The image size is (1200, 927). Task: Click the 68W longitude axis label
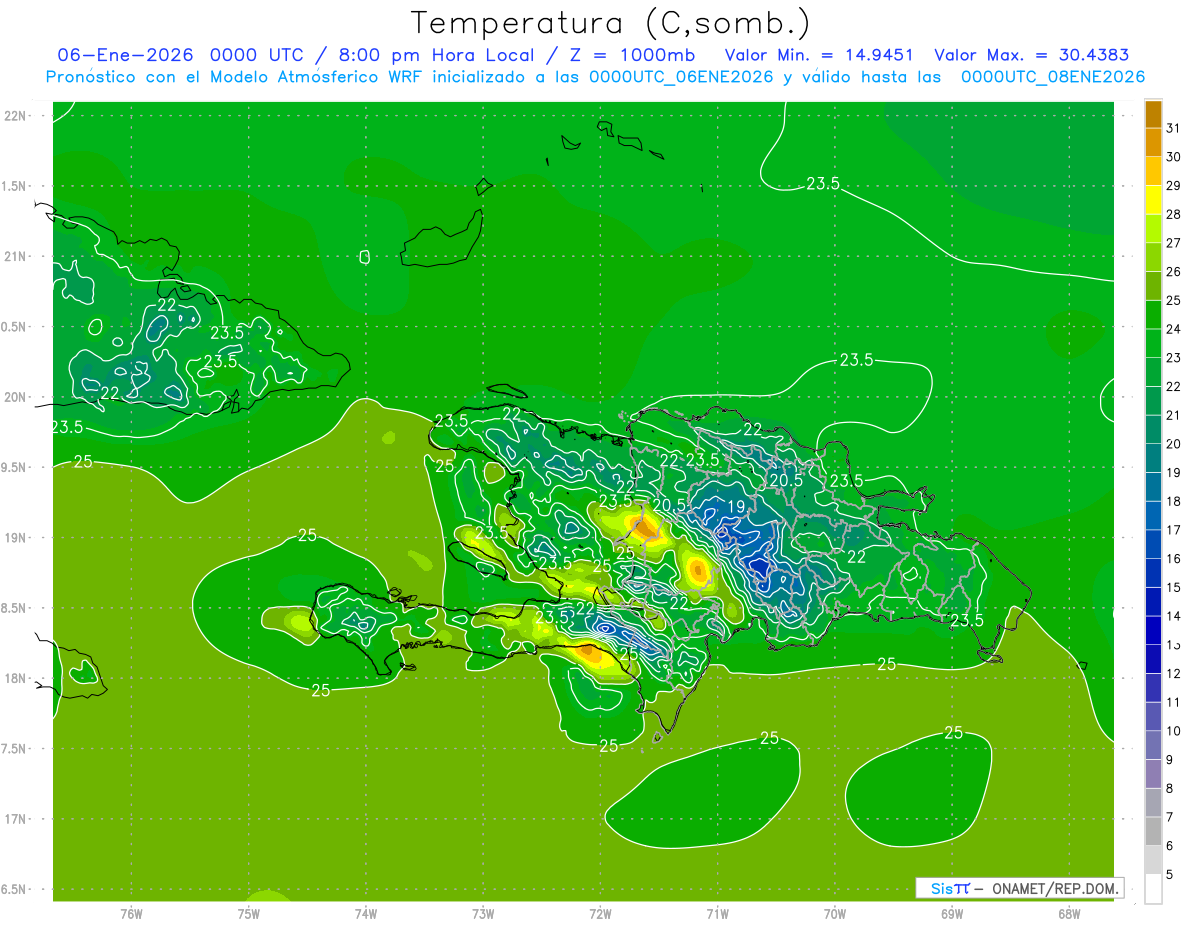[1069, 914]
